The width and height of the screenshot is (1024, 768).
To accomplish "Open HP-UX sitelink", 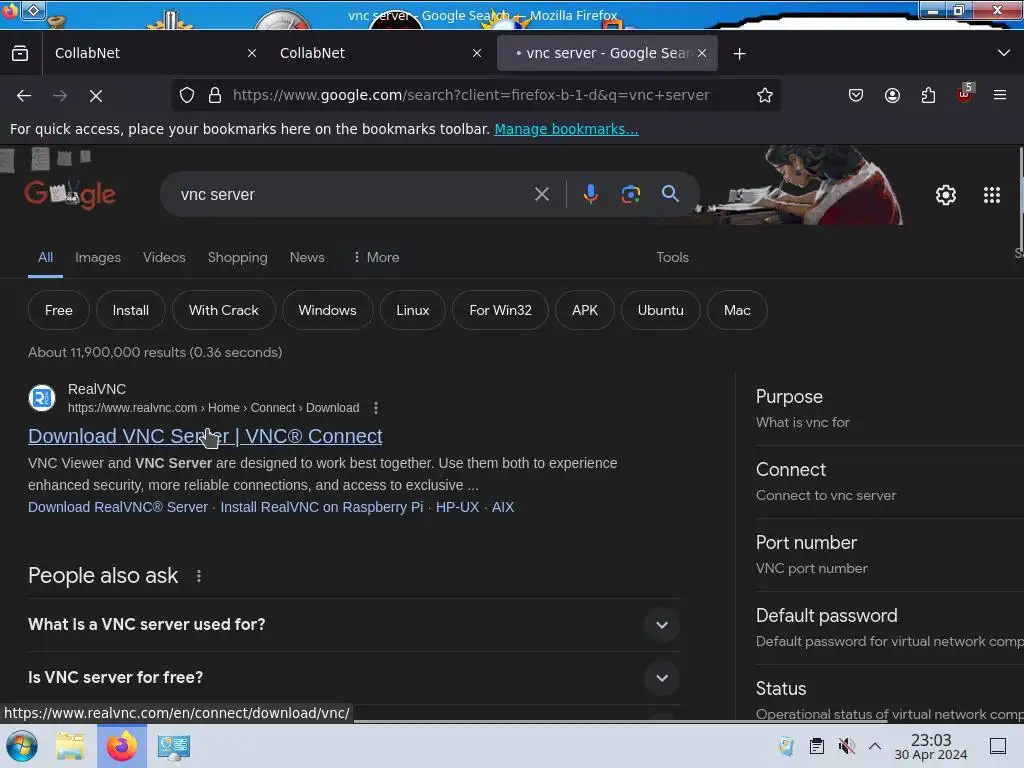I will coord(457,507).
